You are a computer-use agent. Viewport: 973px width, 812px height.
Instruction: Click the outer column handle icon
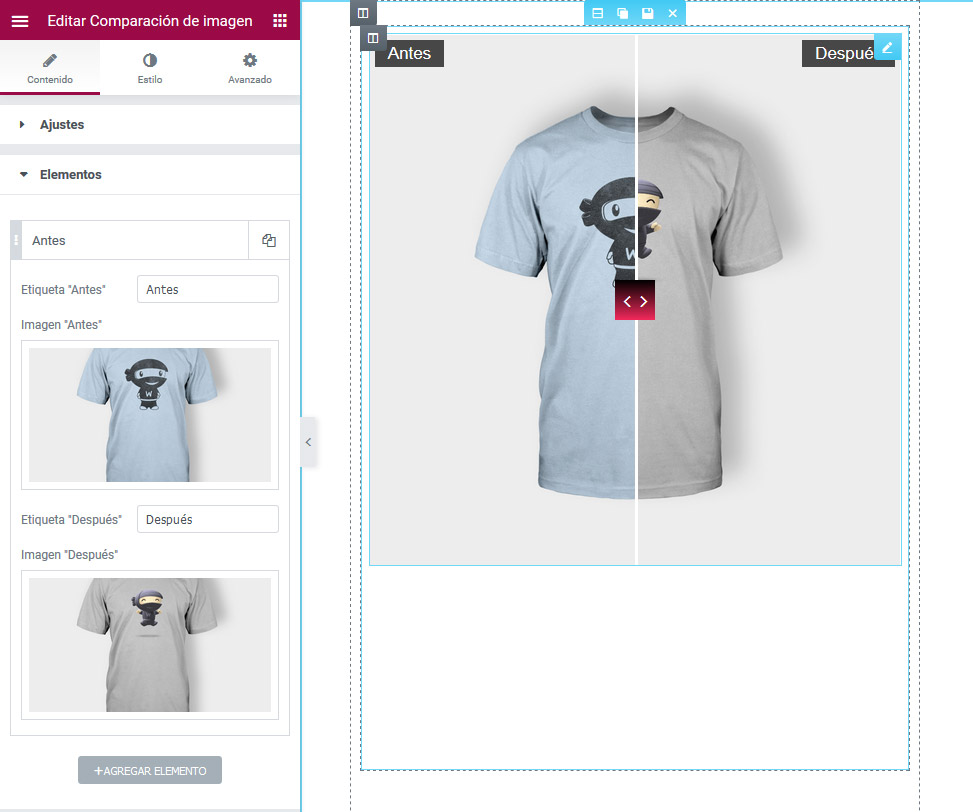click(362, 13)
